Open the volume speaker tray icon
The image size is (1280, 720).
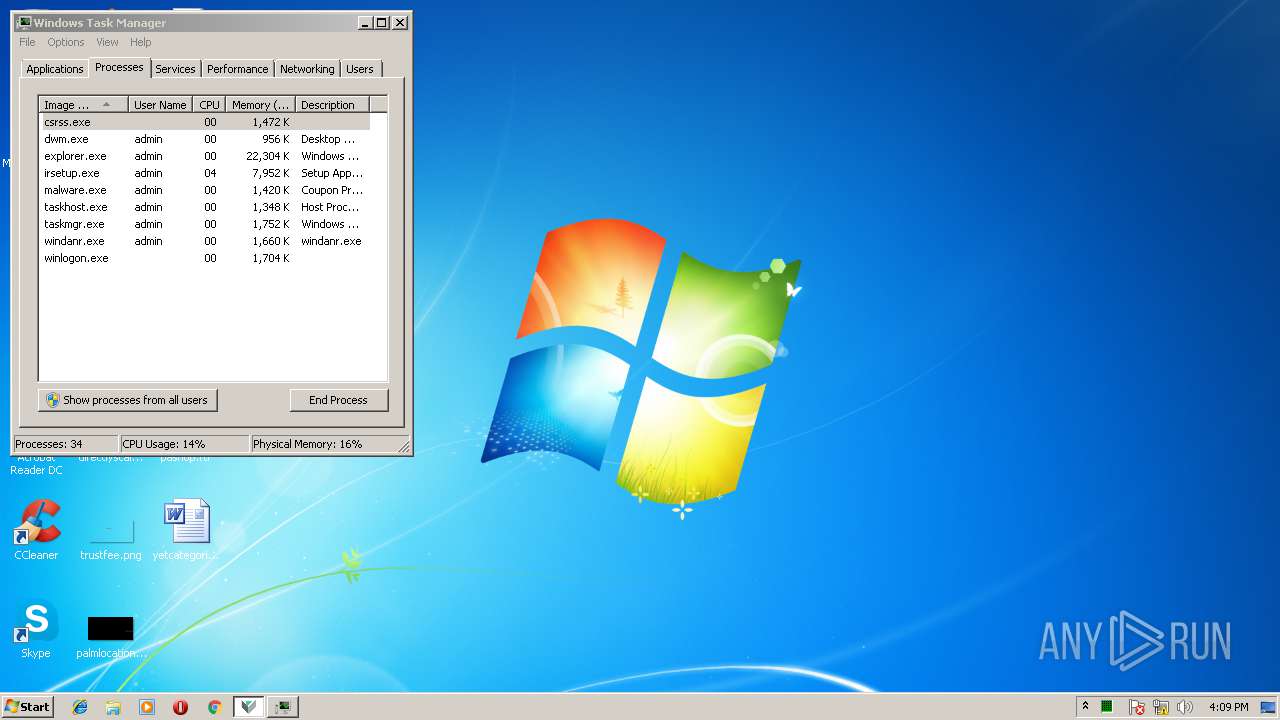tap(1185, 707)
